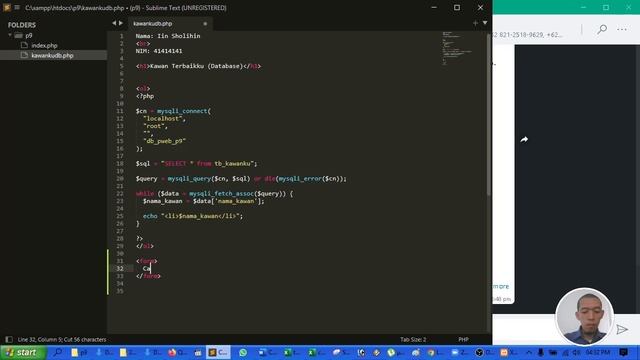Select kawankudb.php in the folder tree
Image resolution: width=640 pixels, height=360 pixels.
52,55
